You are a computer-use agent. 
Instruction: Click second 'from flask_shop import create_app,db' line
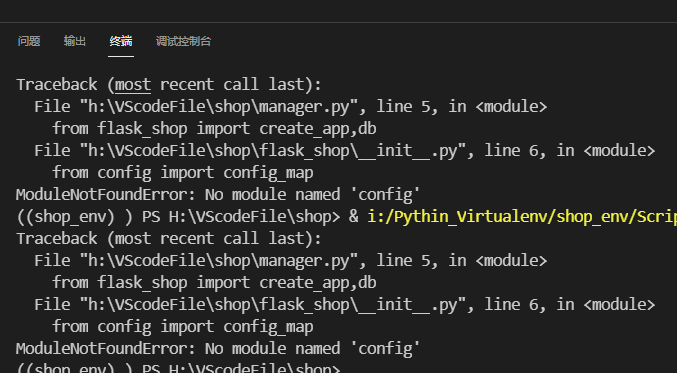click(215, 283)
